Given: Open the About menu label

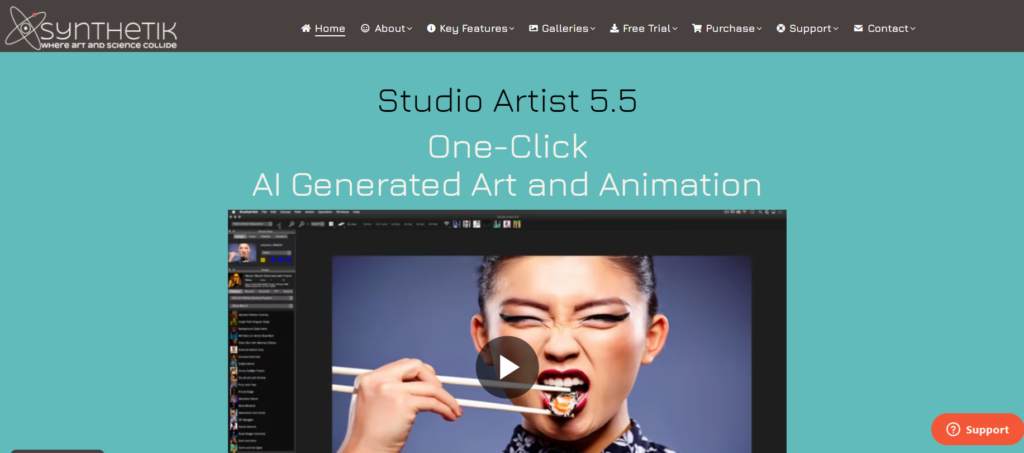Looking at the screenshot, I should tap(390, 28).
